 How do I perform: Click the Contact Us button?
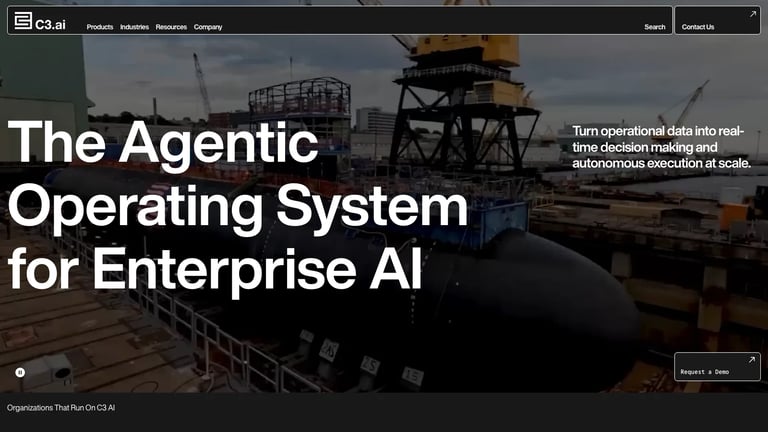pos(717,20)
